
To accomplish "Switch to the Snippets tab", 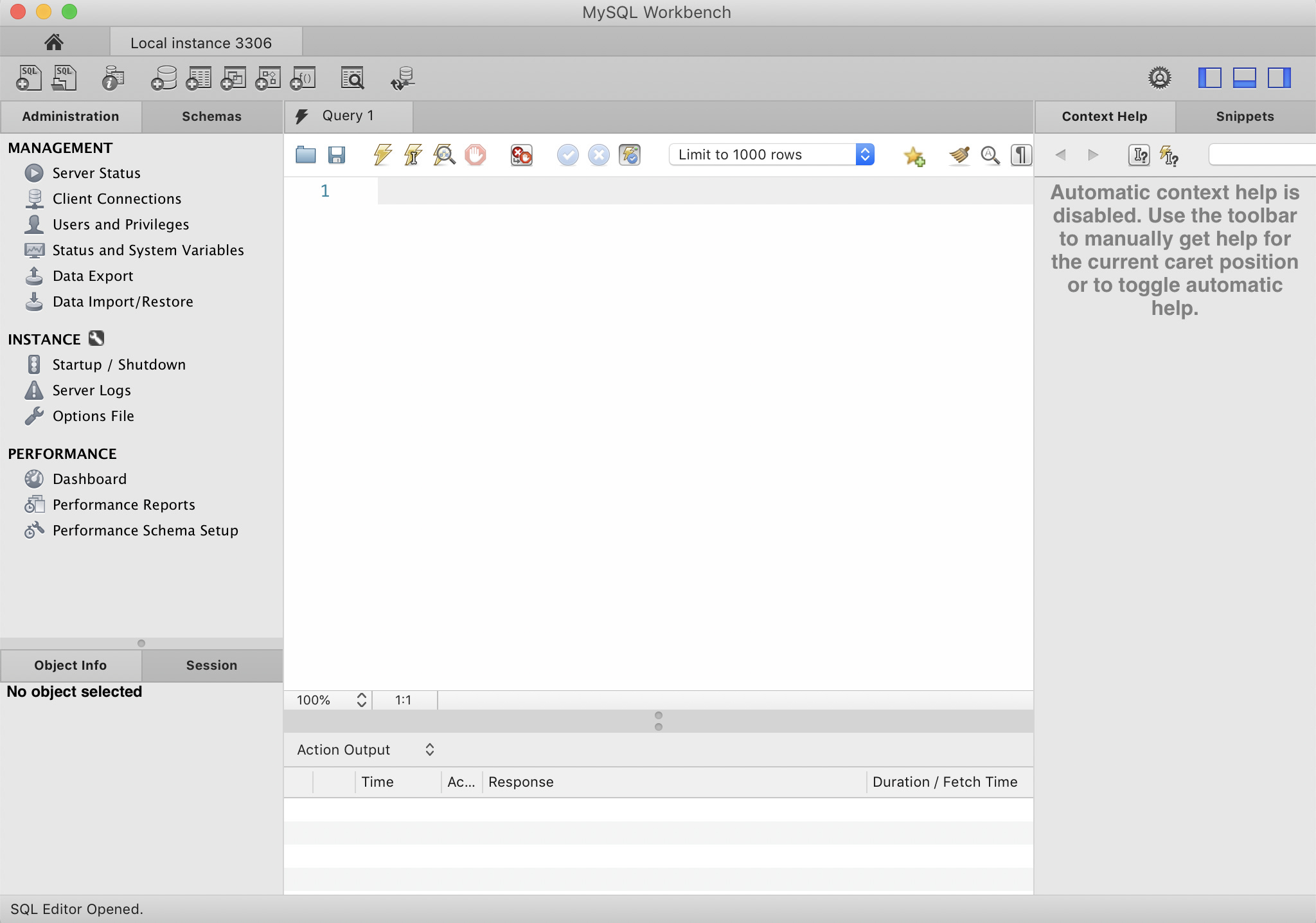I will 1244,116.
